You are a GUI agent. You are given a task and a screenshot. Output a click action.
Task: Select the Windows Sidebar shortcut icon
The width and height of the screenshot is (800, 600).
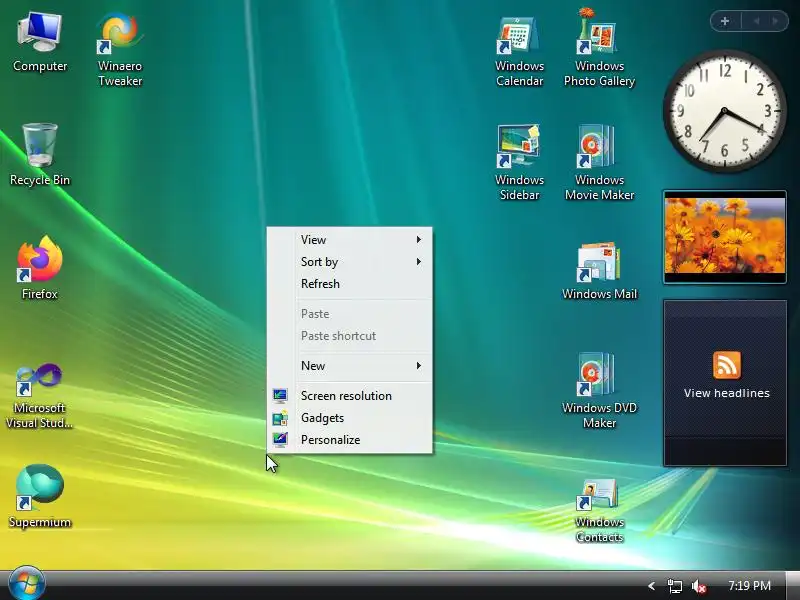pyautogui.click(x=519, y=163)
